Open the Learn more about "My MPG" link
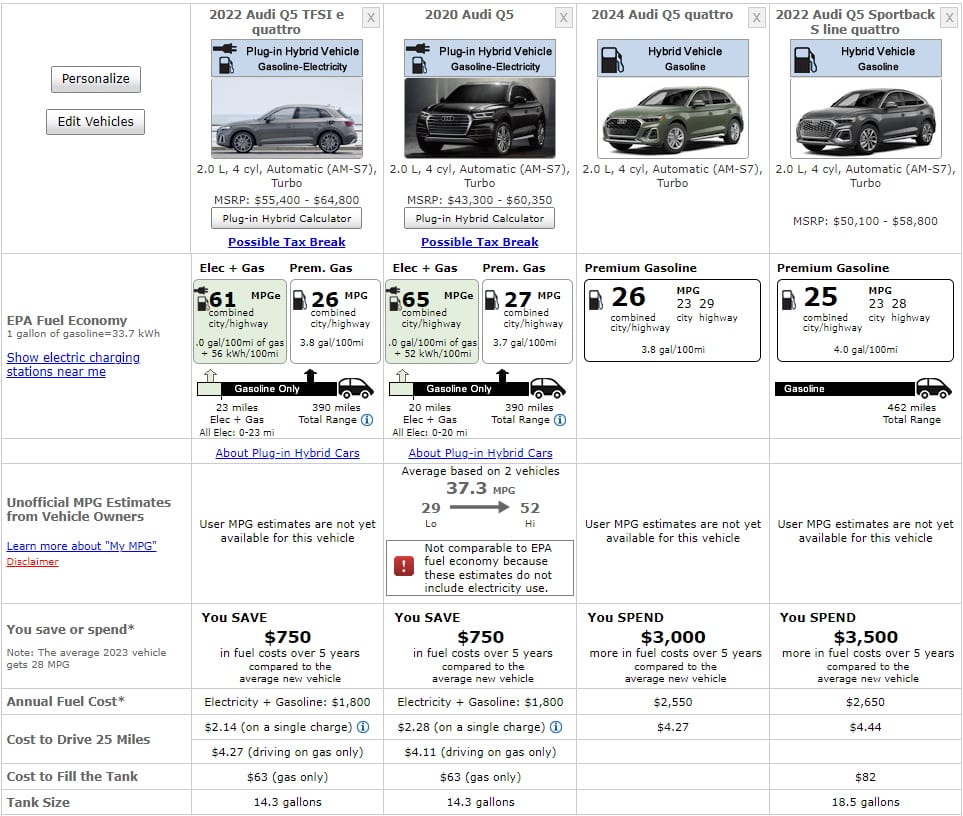 pos(82,546)
